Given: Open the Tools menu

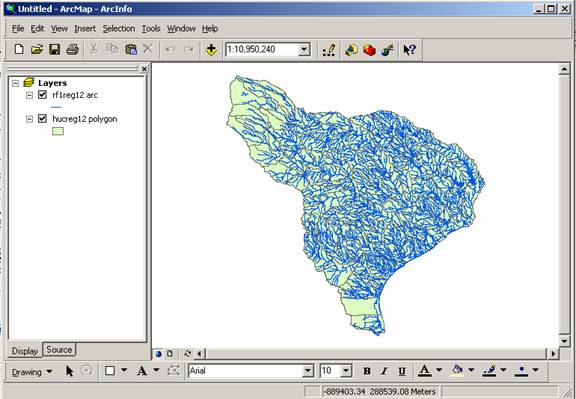Looking at the screenshot, I should (151, 29).
